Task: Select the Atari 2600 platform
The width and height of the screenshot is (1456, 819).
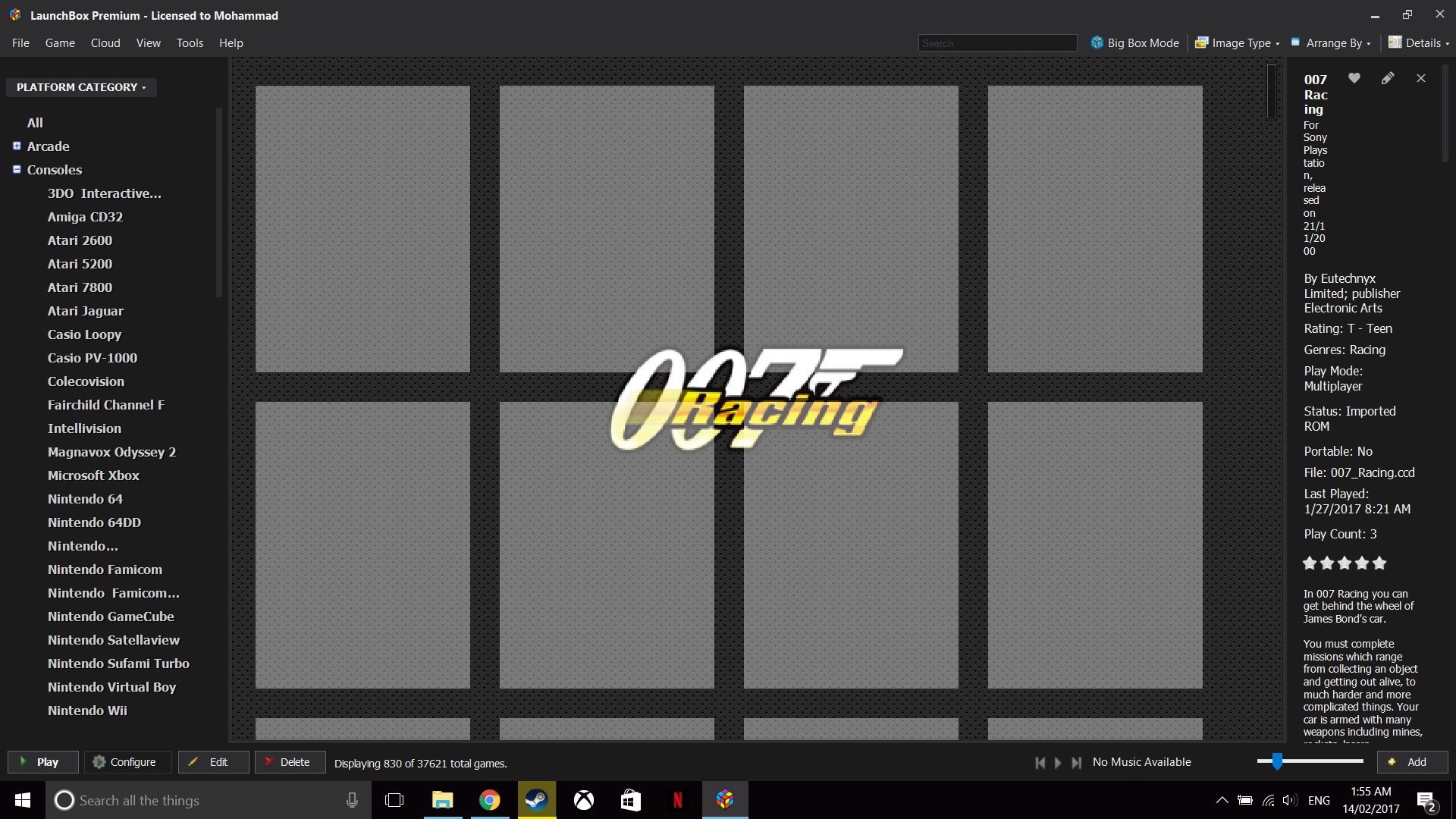Action: coord(80,240)
